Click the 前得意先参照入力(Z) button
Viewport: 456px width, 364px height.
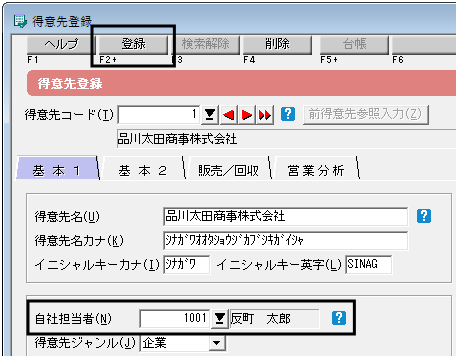[366, 115]
